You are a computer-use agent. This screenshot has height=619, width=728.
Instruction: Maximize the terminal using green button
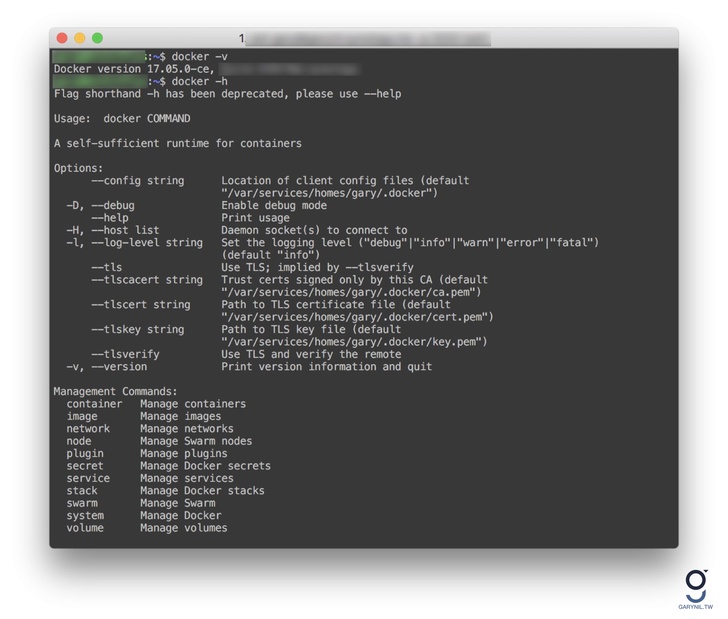click(x=97, y=38)
